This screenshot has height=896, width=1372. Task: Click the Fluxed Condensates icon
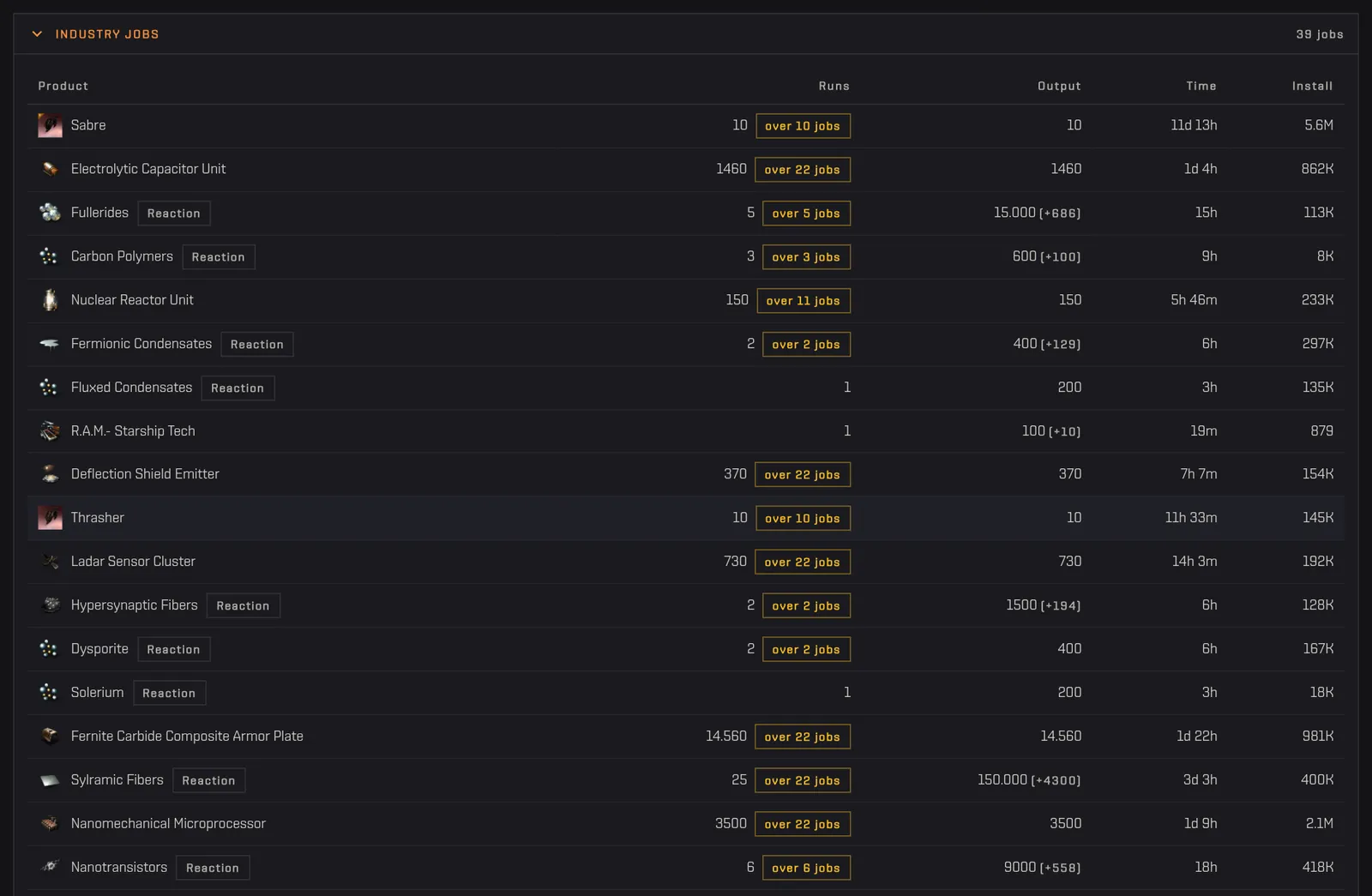[x=50, y=388]
